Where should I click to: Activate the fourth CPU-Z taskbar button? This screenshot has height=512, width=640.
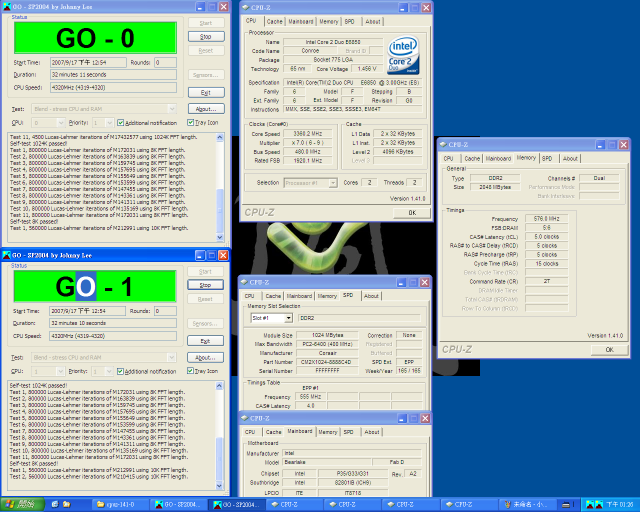pyautogui.click(x=469, y=505)
